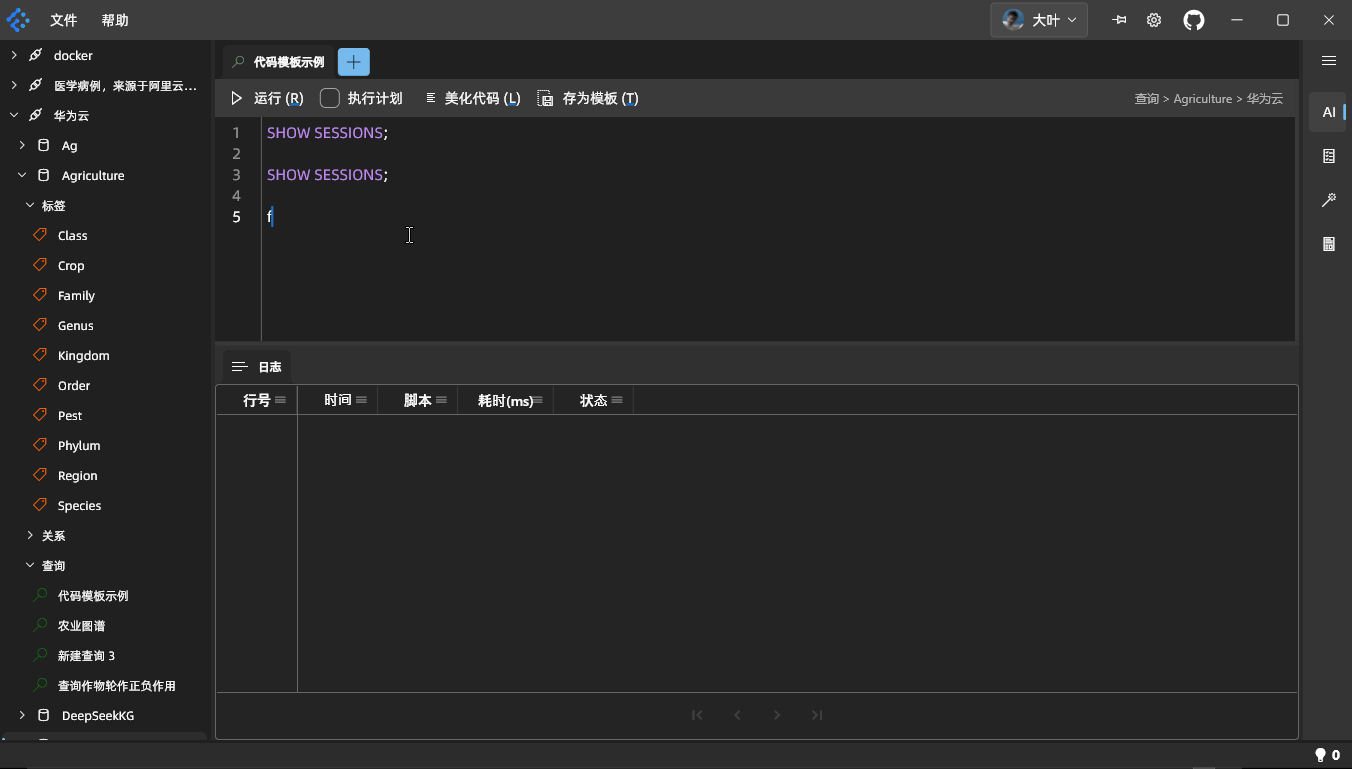Screen dimensions: 1352x769
Task: Open the right sidebar calculator icon
Action: coord(1329,244)
